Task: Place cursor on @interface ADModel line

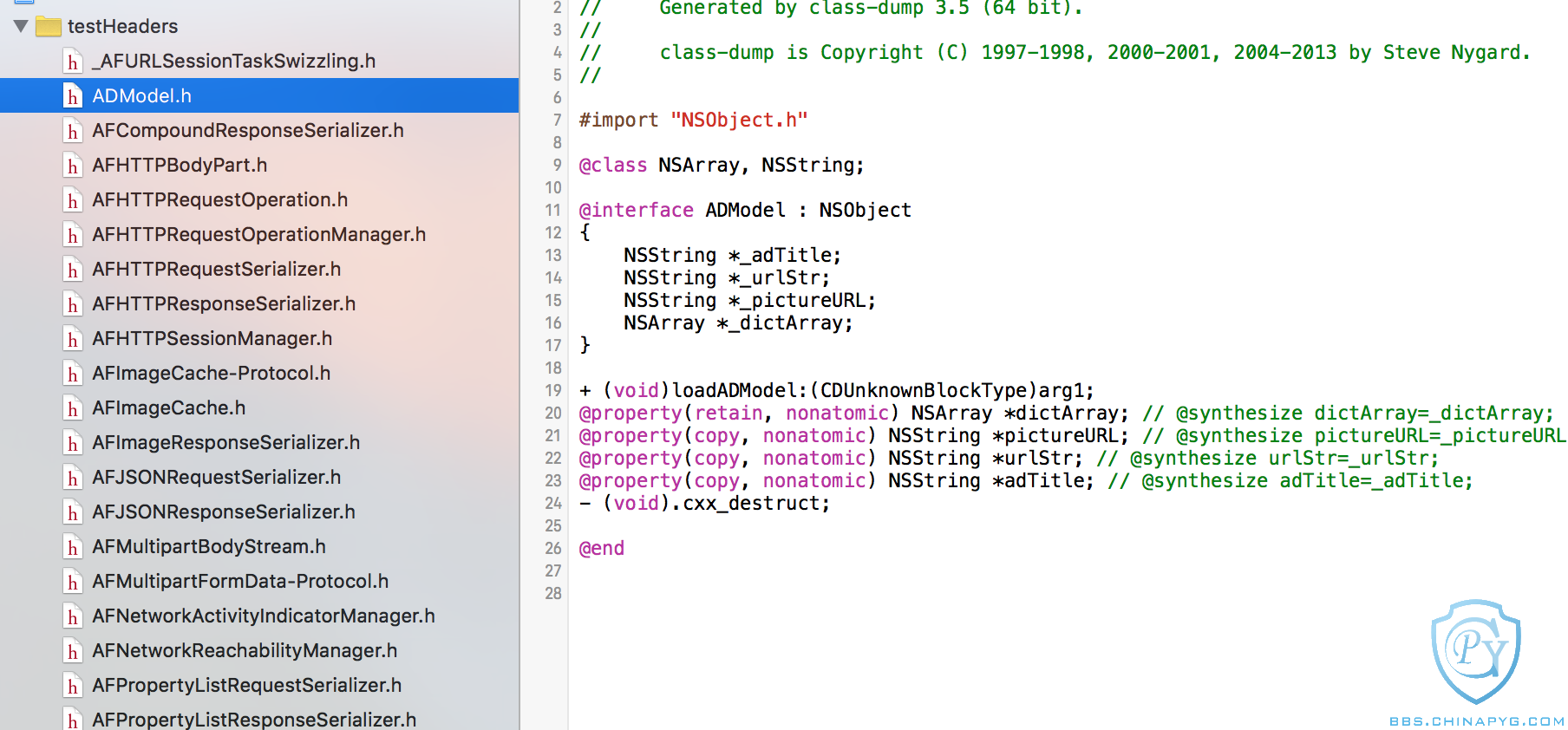Action: click(x=745, y=210)
